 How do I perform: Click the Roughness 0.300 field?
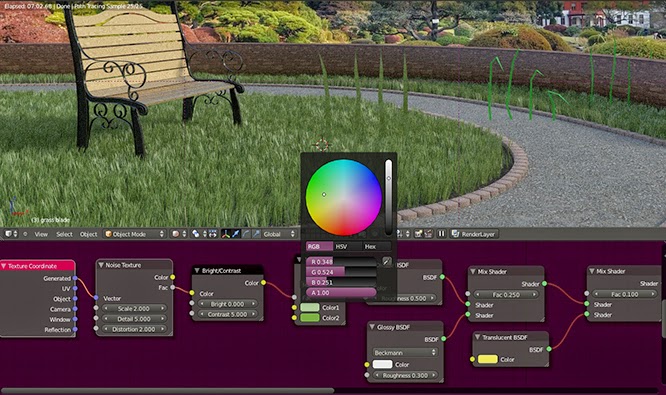click(x=405, y=375)
